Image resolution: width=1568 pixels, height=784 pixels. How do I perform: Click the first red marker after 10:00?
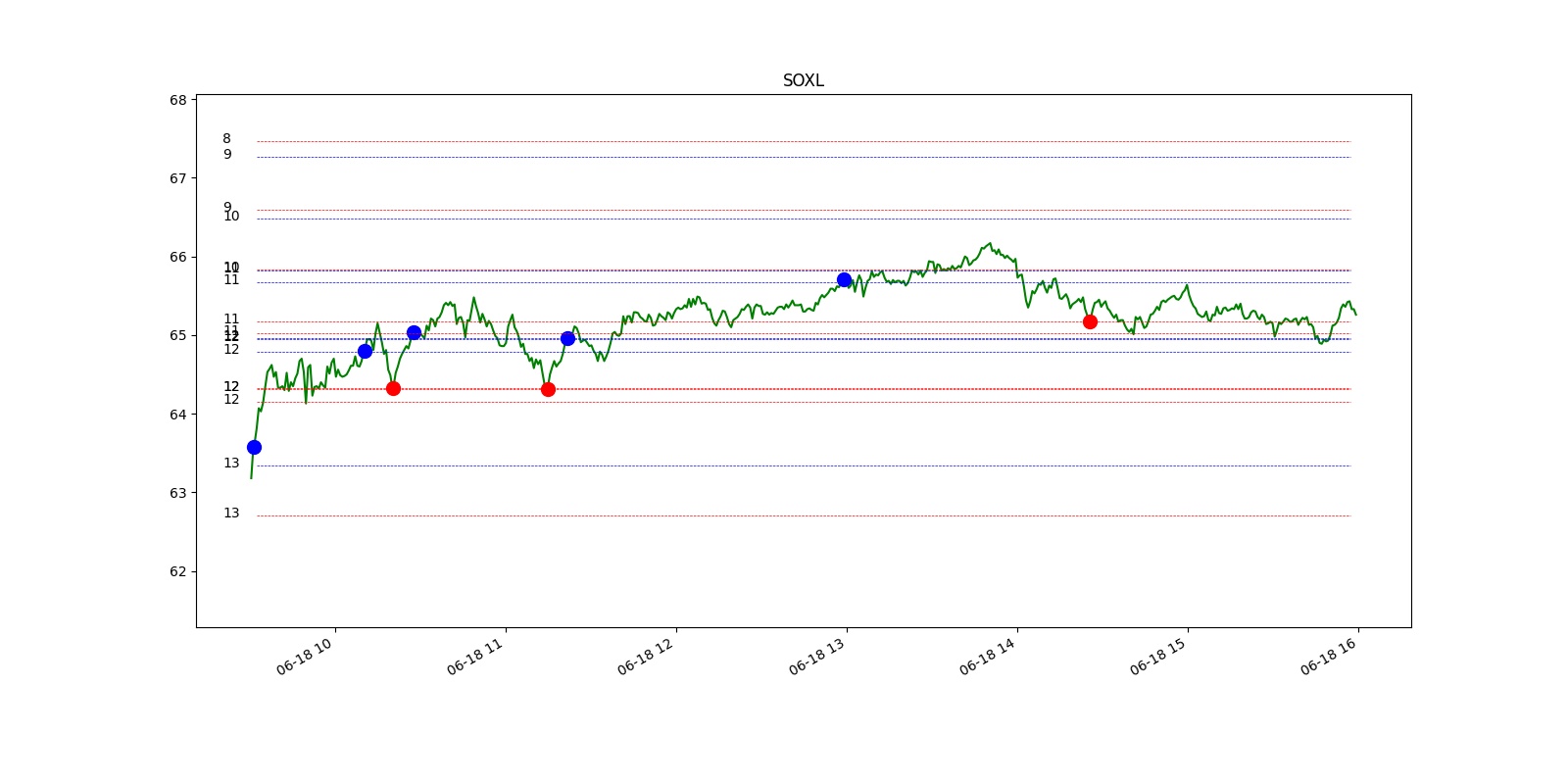[393, 388]
